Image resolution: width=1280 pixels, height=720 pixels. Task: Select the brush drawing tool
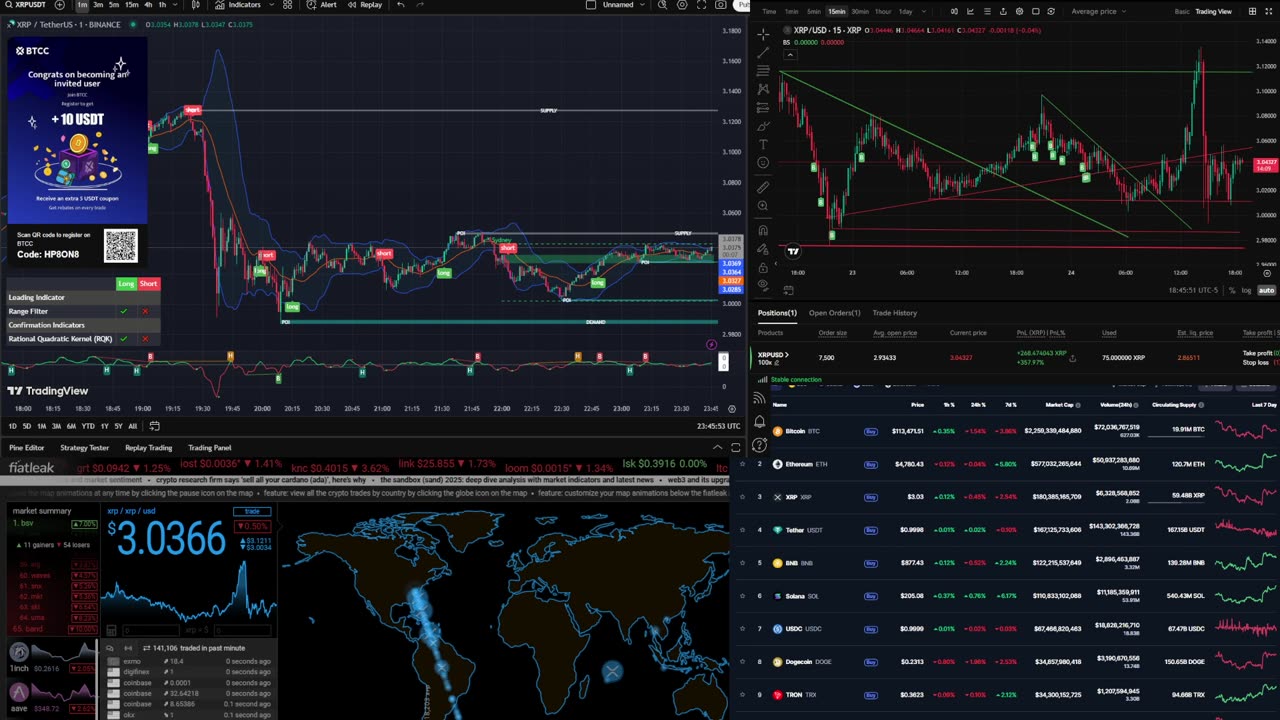pyautogui.click(x=763, y=125)
